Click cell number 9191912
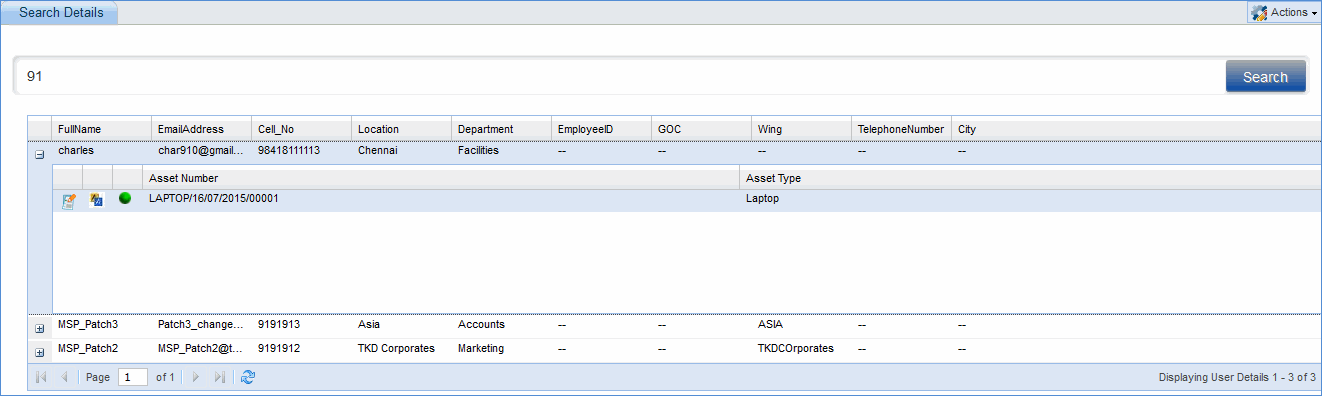The width and height of the screenshot is (1322, 396). coord(279,349)
